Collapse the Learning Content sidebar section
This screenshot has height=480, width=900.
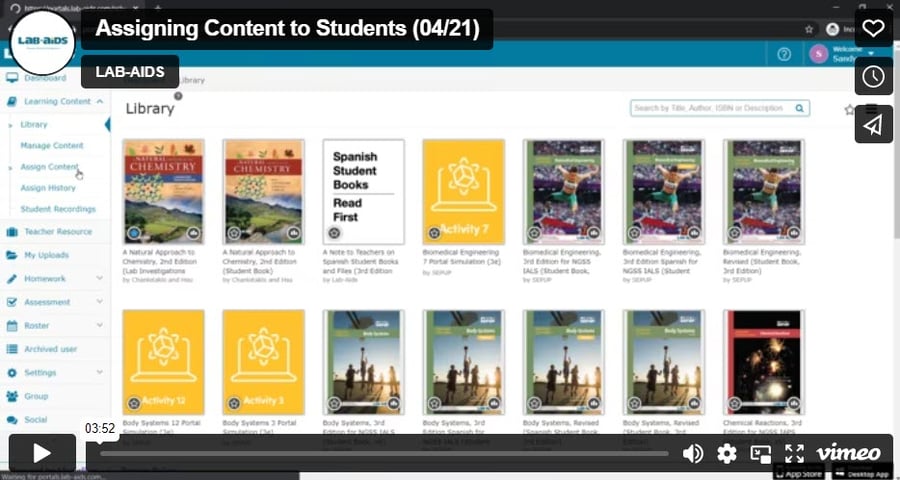(x=99, y=101)
